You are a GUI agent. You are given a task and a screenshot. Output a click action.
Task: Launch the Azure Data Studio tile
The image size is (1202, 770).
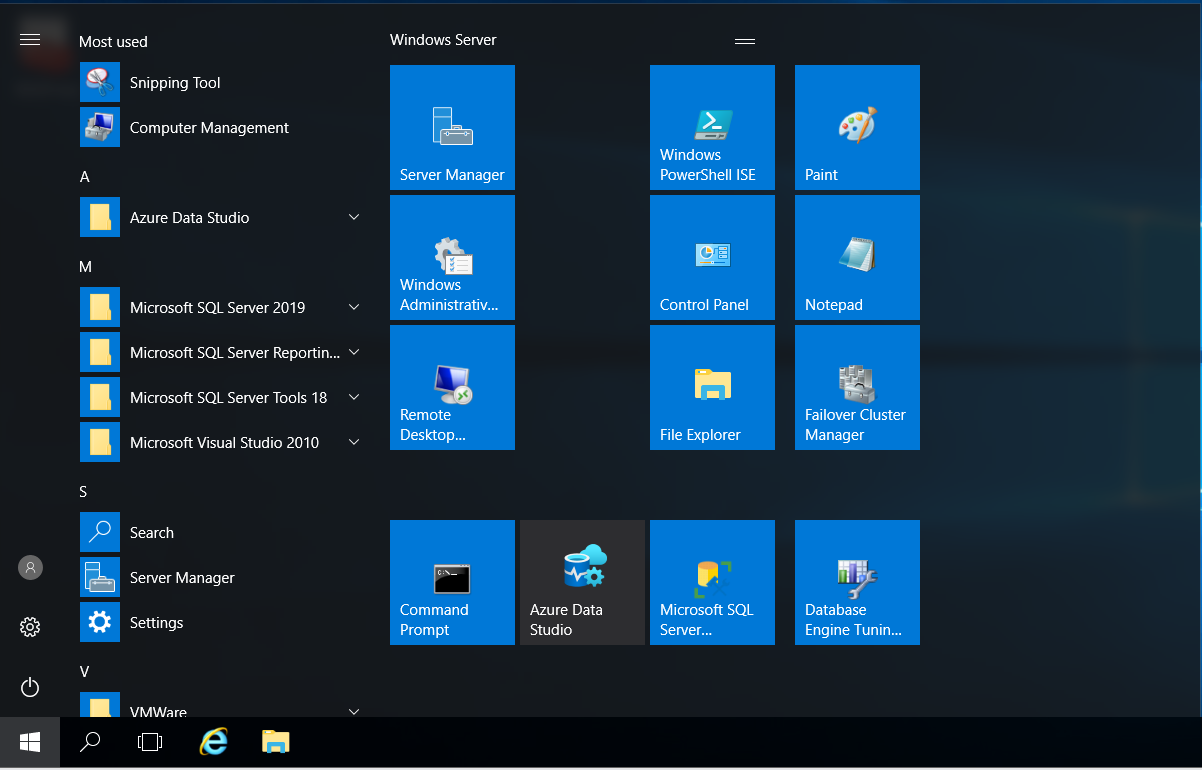(x=582, y=582)
